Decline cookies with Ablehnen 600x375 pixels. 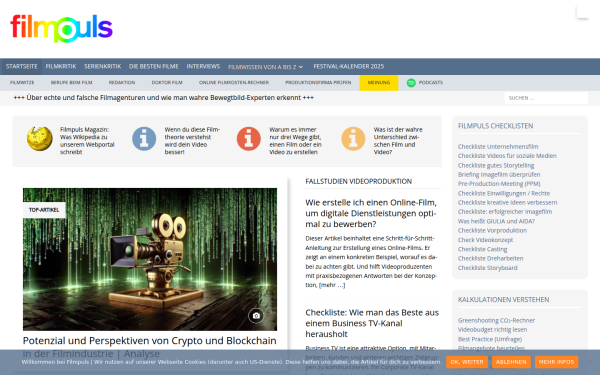point(511,362)
